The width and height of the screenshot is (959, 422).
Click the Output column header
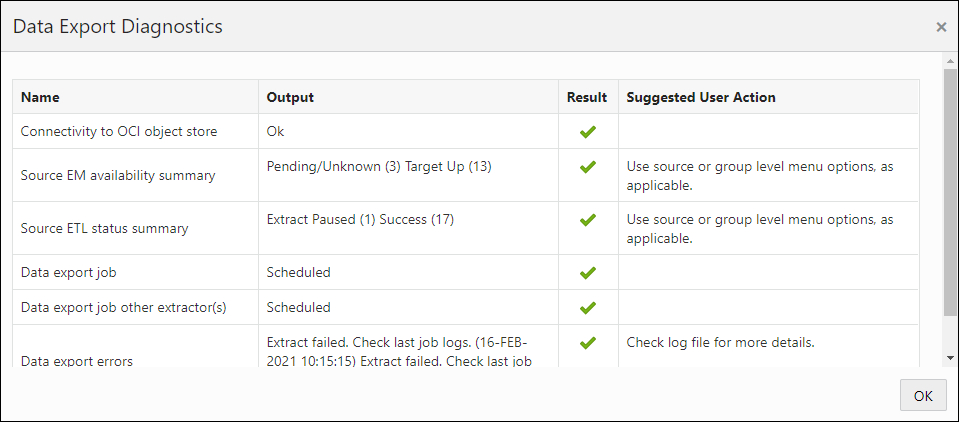[x=290, y=97]
